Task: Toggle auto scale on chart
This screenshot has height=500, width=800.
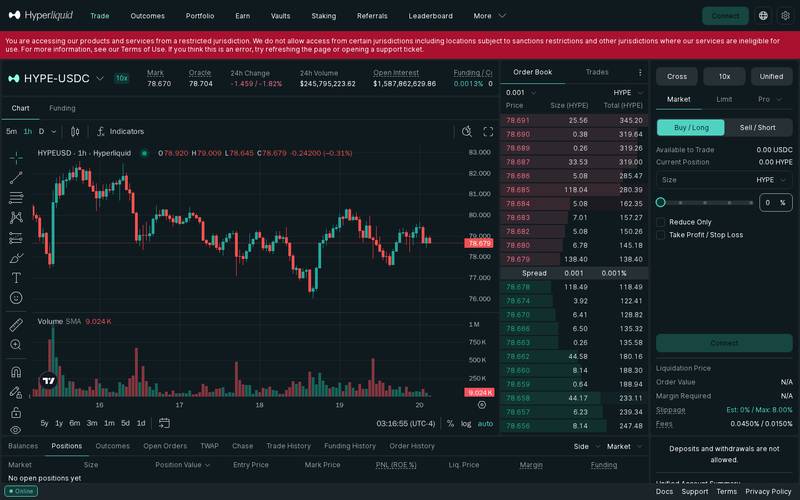Action: coord(485,423)
